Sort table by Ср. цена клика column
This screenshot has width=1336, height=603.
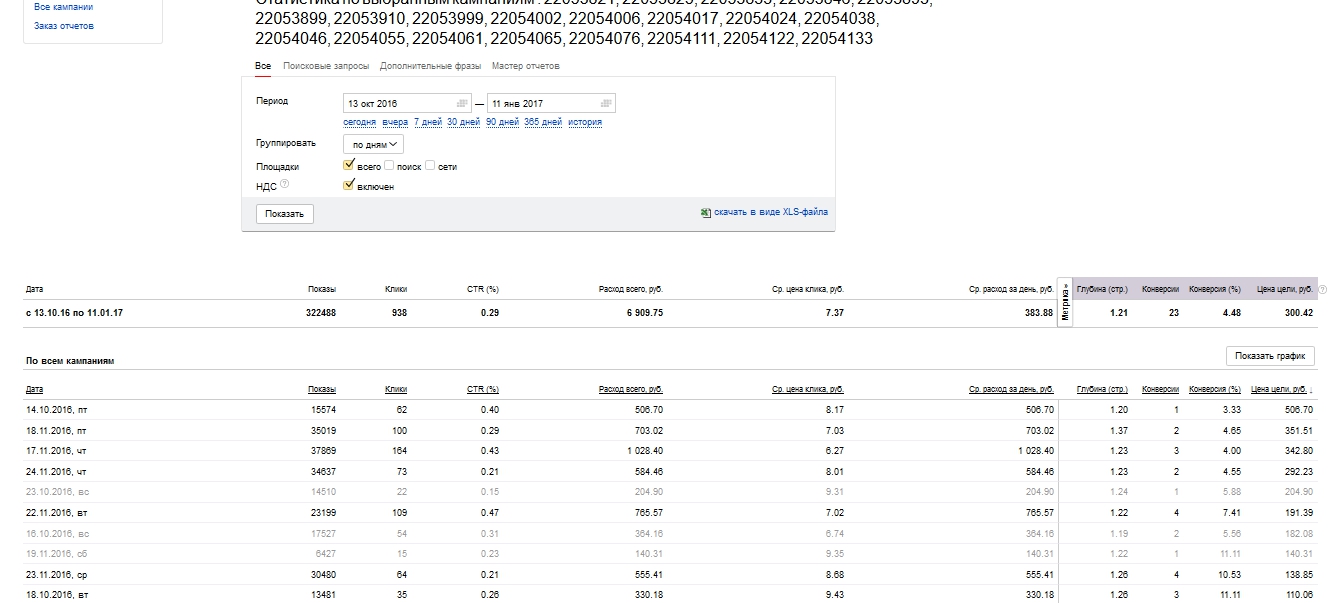[x=808, y=389]
